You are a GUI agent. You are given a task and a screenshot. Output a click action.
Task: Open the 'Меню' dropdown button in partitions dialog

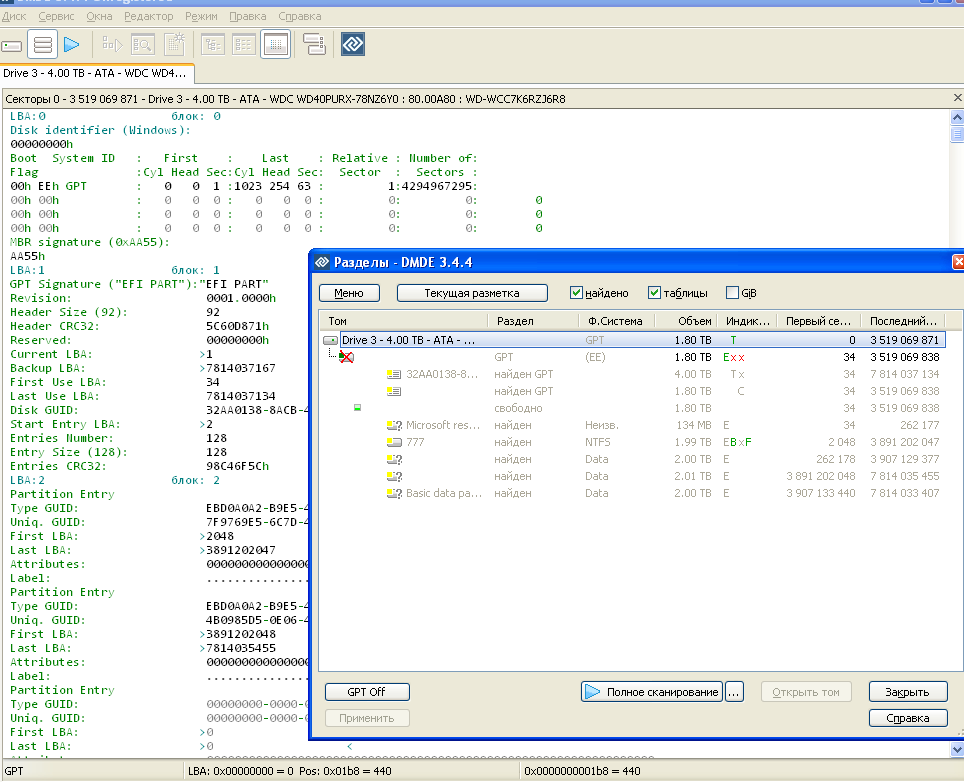click(349, 293)
